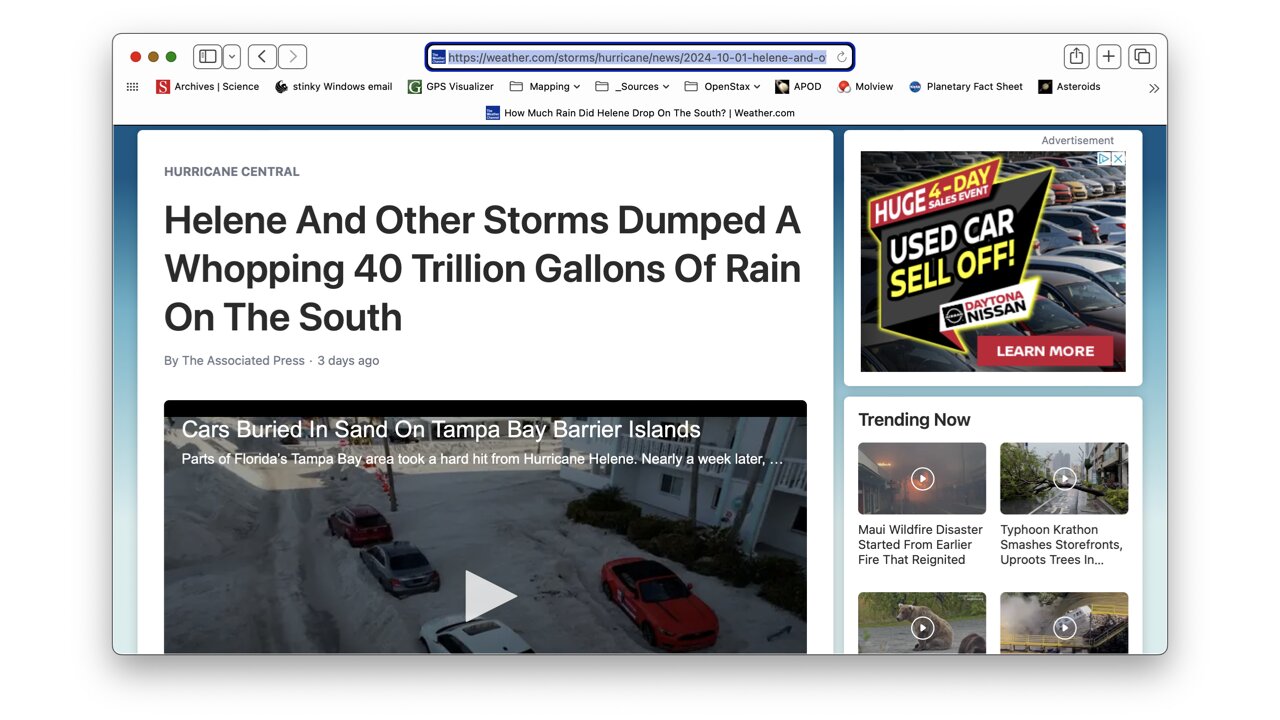This screenshot has height=720, width=1280.
Task: Click the HURRICANE CENTRAL category label
Action: coord(232,172)
